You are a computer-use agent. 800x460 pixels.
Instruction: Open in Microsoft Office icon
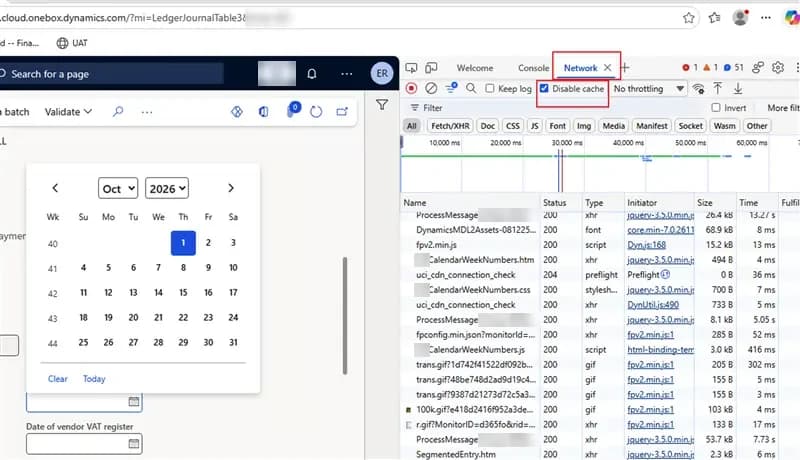coord(263,111)
